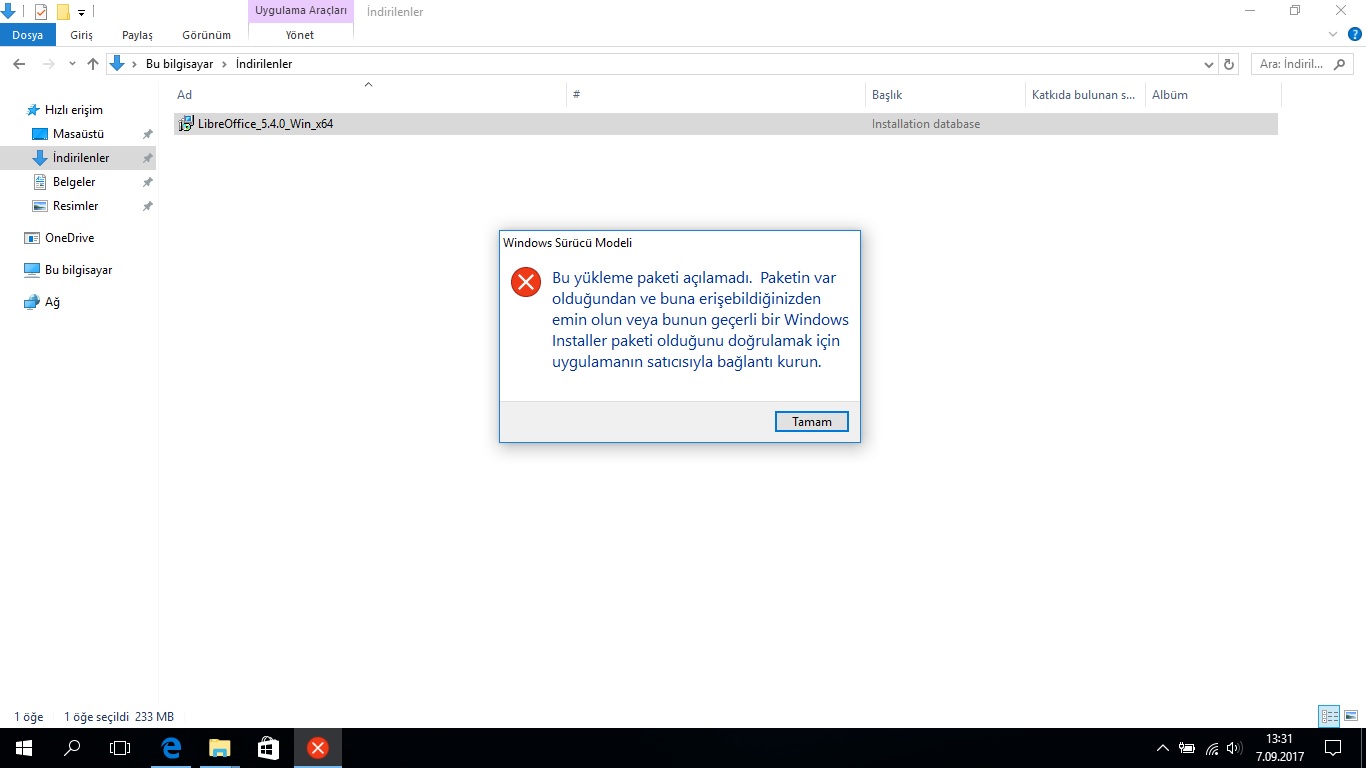Click the Albüm column header
Screen dimensions: 1366x768
point(1212,95)
